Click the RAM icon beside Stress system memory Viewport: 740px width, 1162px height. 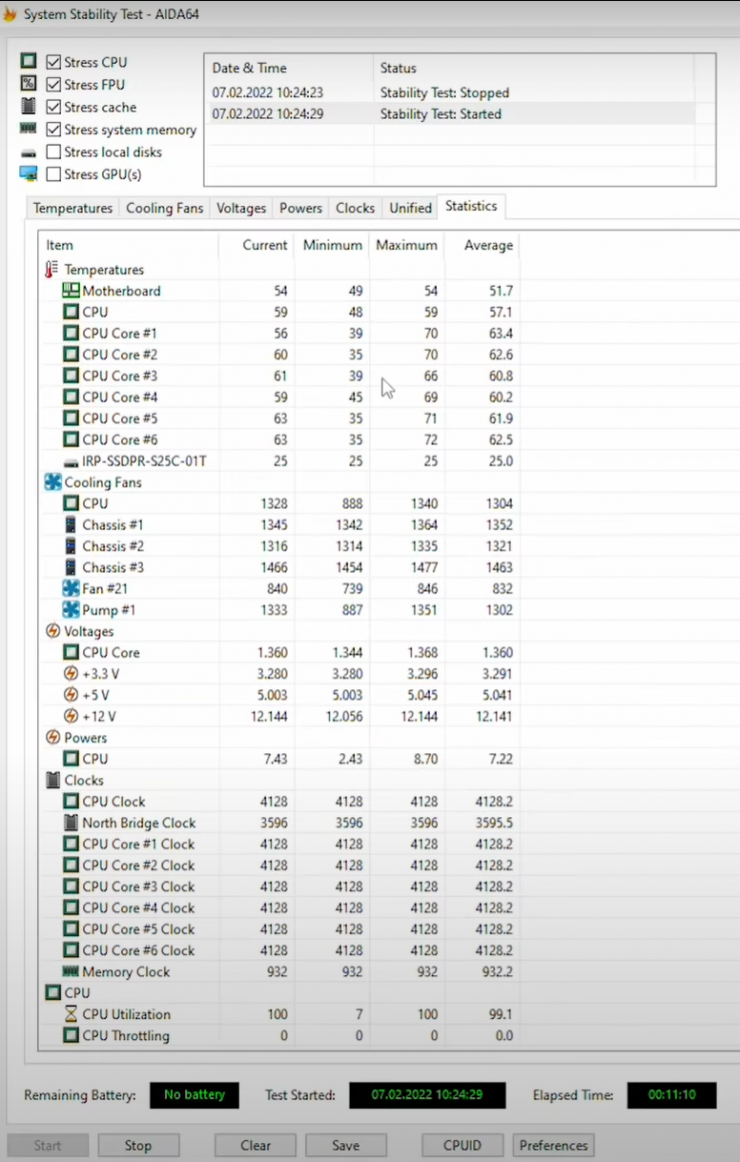point(28,128)
